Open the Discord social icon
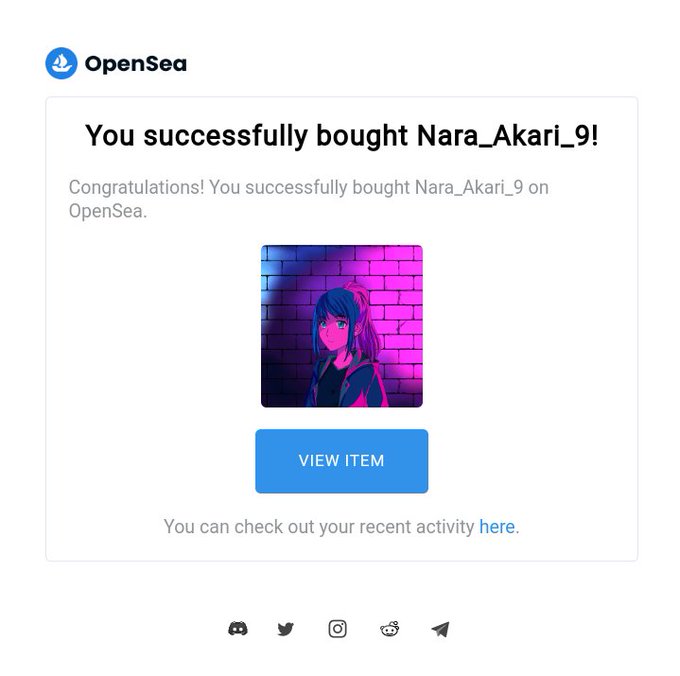The image size is (680, 676). [238, 628]
